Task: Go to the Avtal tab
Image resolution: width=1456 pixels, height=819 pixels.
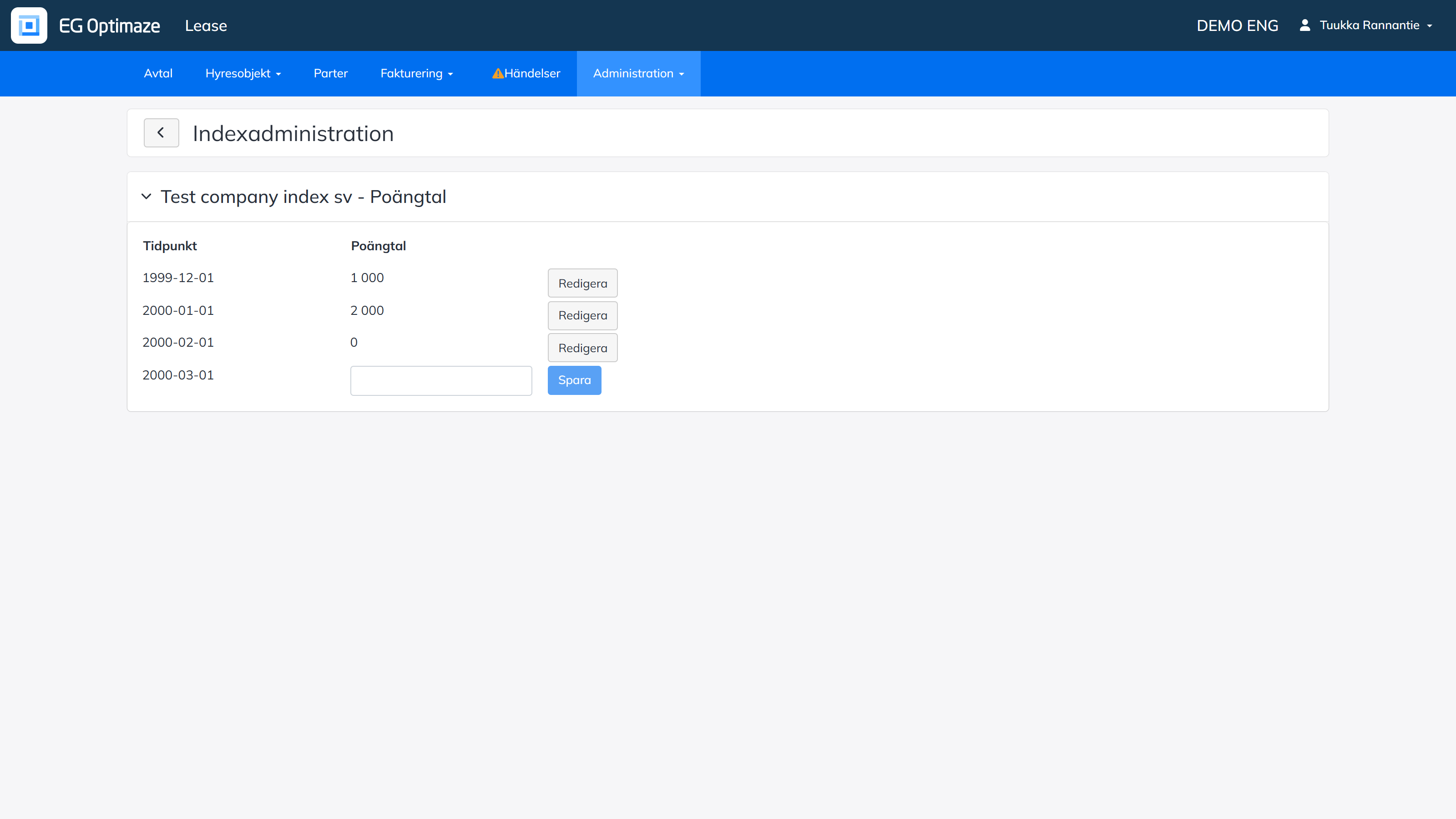Action: (158, 73)
